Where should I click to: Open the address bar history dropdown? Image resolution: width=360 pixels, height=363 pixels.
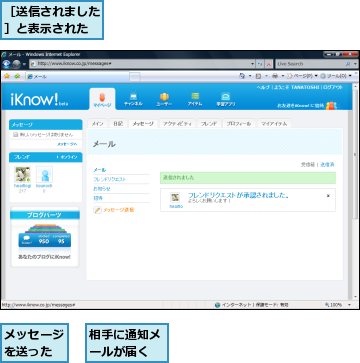[253, 64]
